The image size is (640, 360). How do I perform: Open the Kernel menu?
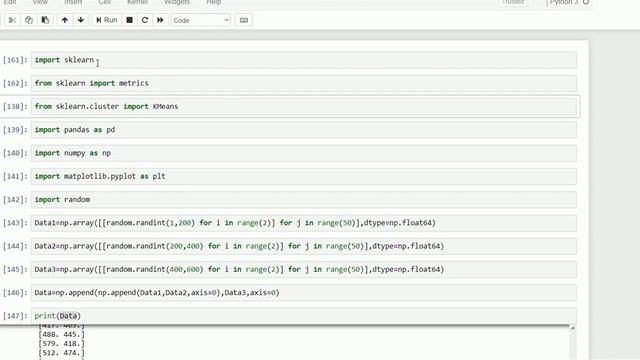(138, 2)
